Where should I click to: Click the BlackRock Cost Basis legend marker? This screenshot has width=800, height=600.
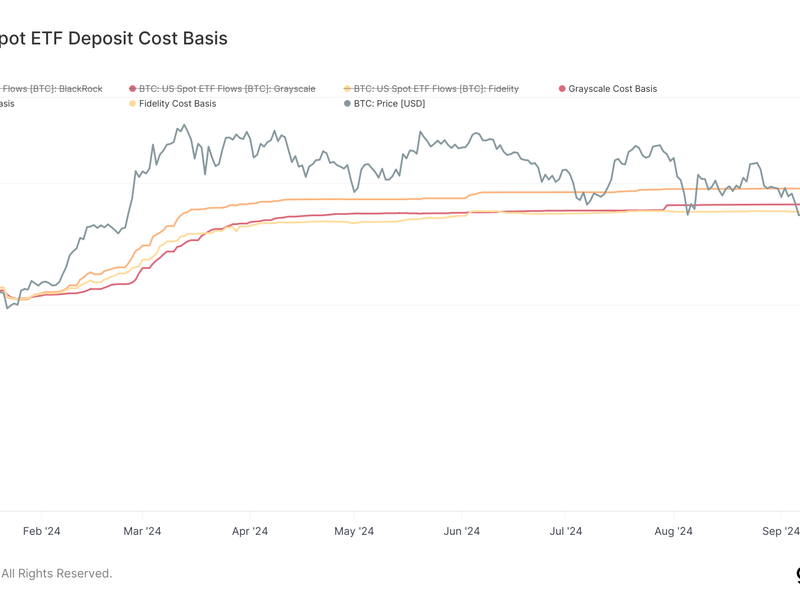click(x=6, y=103)
